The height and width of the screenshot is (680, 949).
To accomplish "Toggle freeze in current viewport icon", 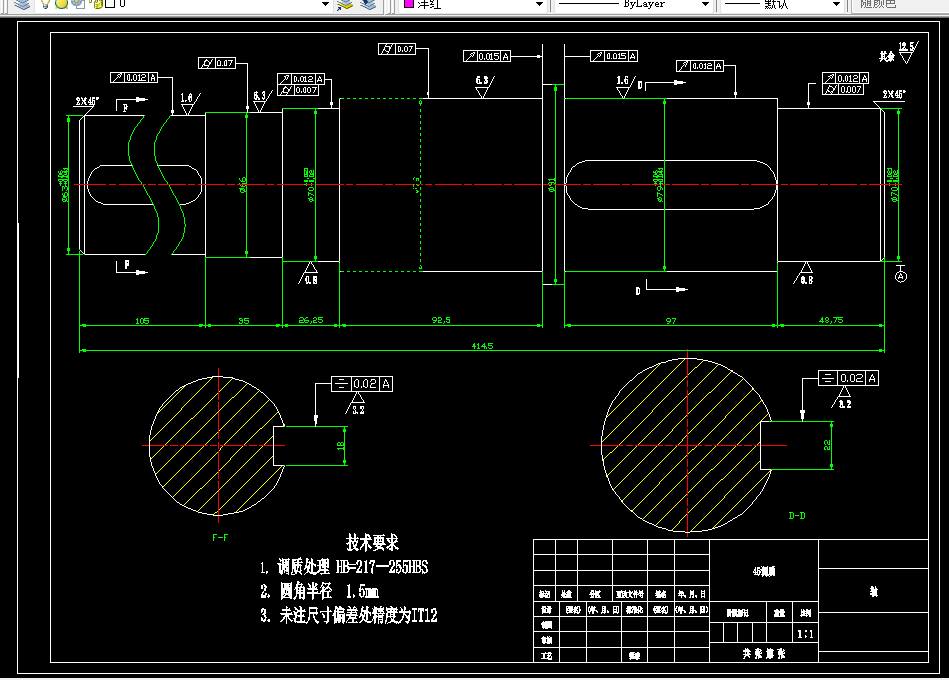I will (x=78, y=4).
